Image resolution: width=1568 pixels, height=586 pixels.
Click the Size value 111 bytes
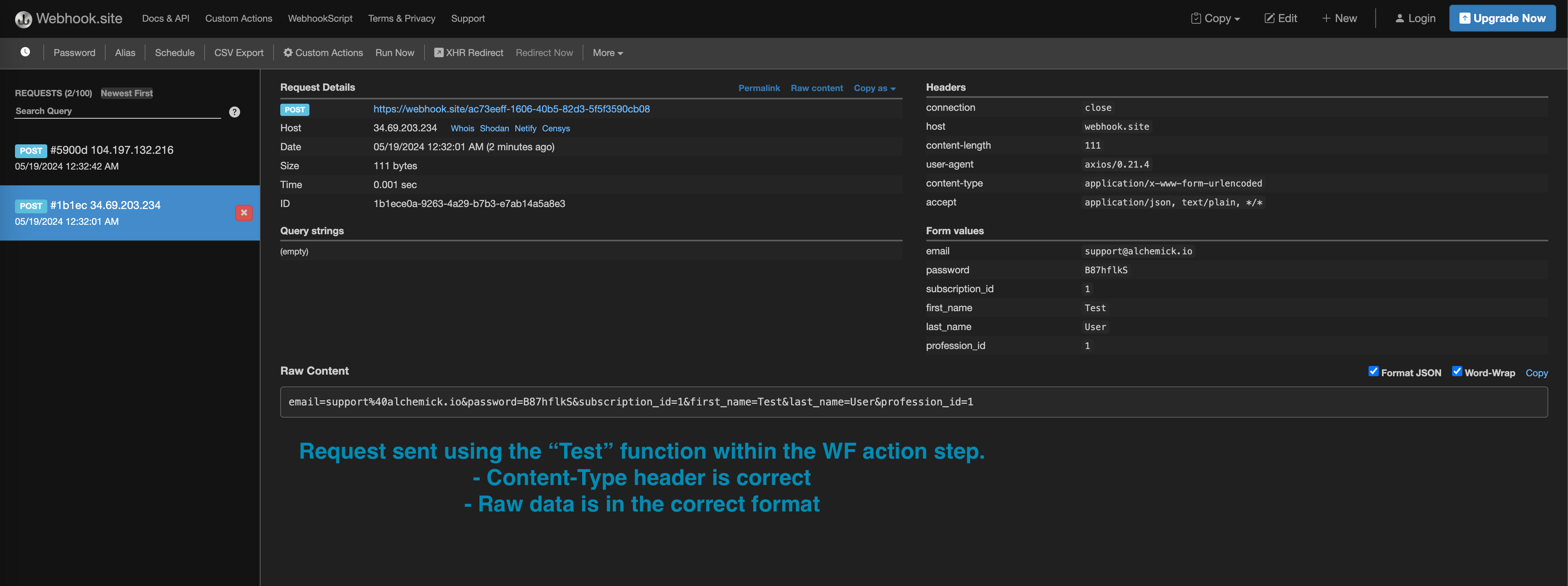[395, 166]
